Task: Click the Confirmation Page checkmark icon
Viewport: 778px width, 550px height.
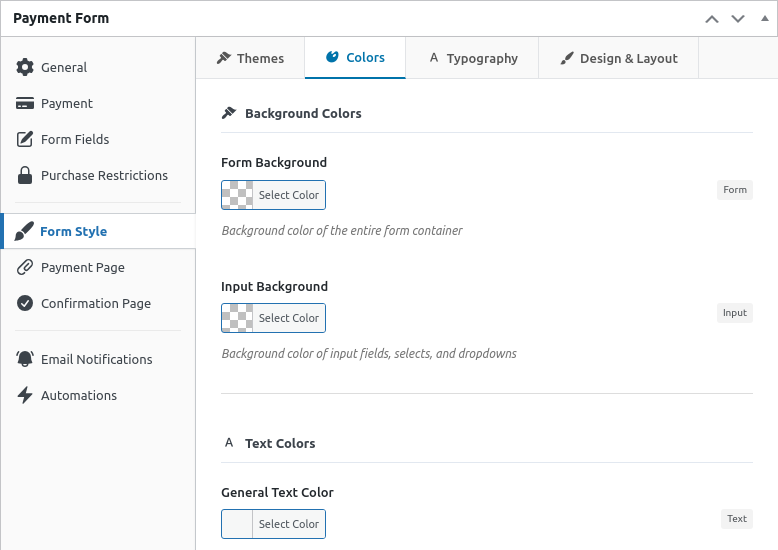Action: tap(25, 303)
